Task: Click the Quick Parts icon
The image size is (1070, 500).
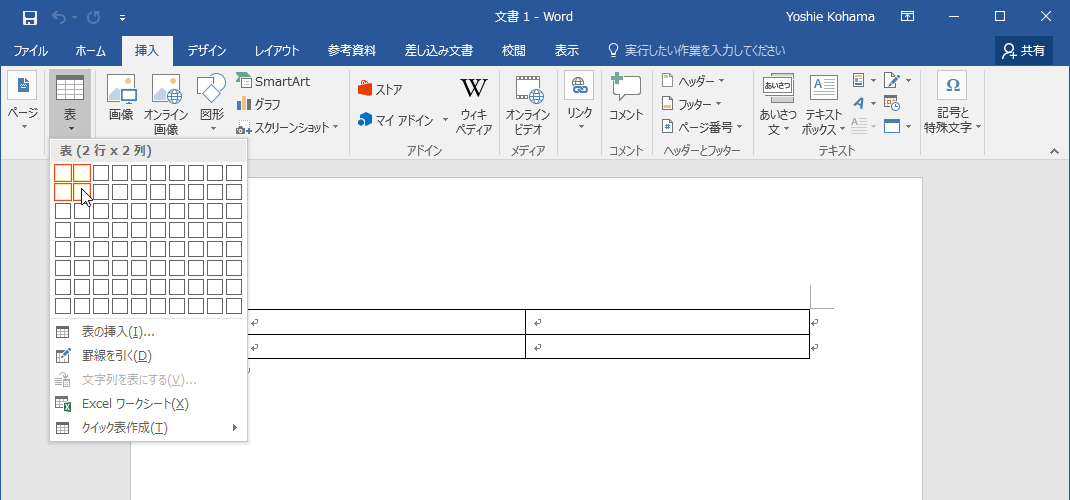Action: click(x=860, y=80)
